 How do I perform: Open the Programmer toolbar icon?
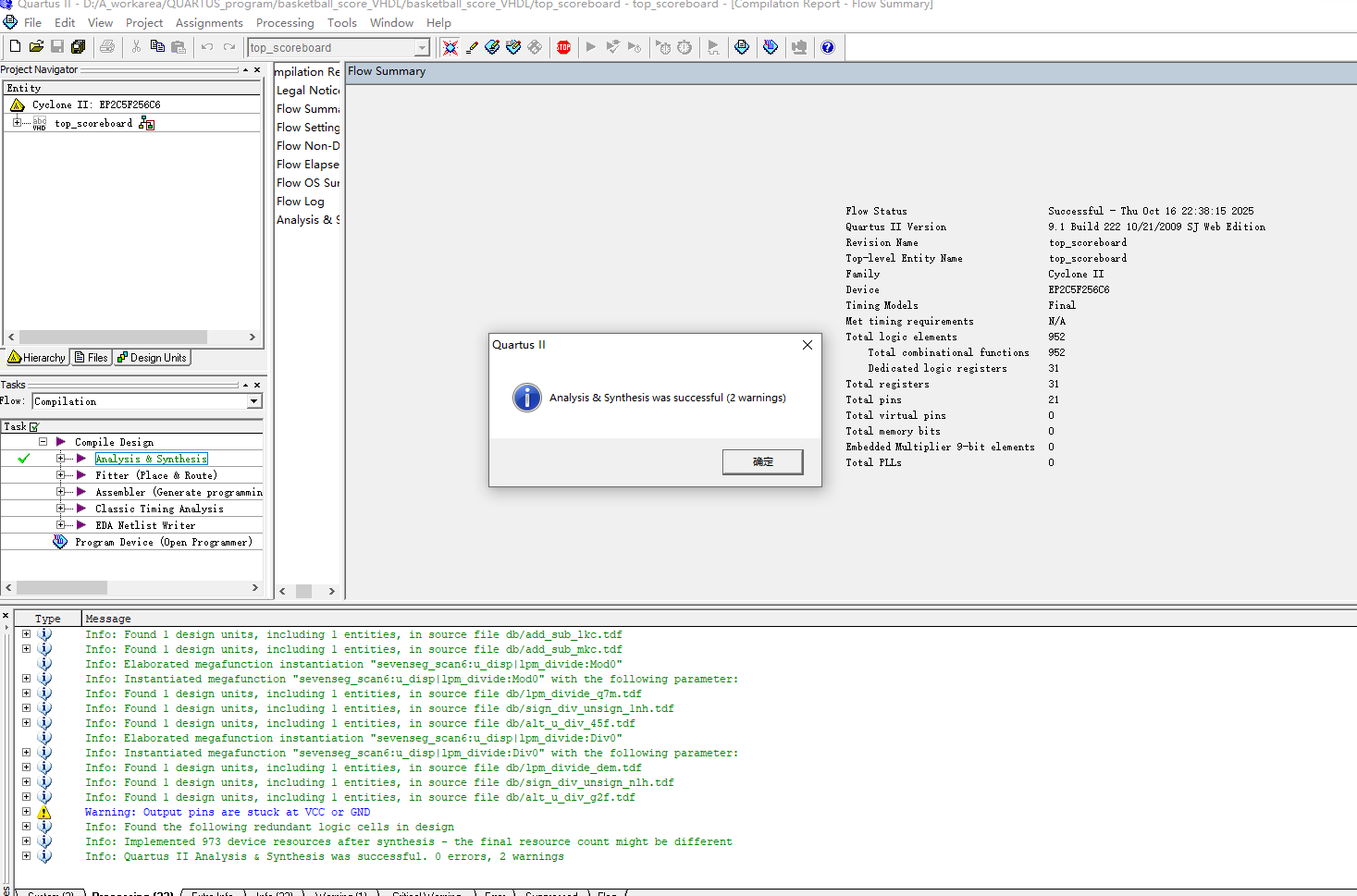coord(771,47)
